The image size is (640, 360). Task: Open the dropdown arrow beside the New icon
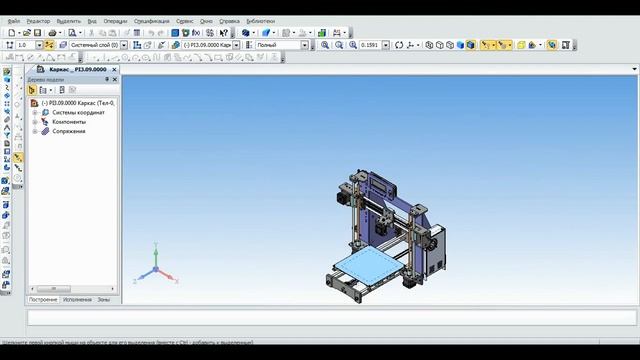[19, 33]
